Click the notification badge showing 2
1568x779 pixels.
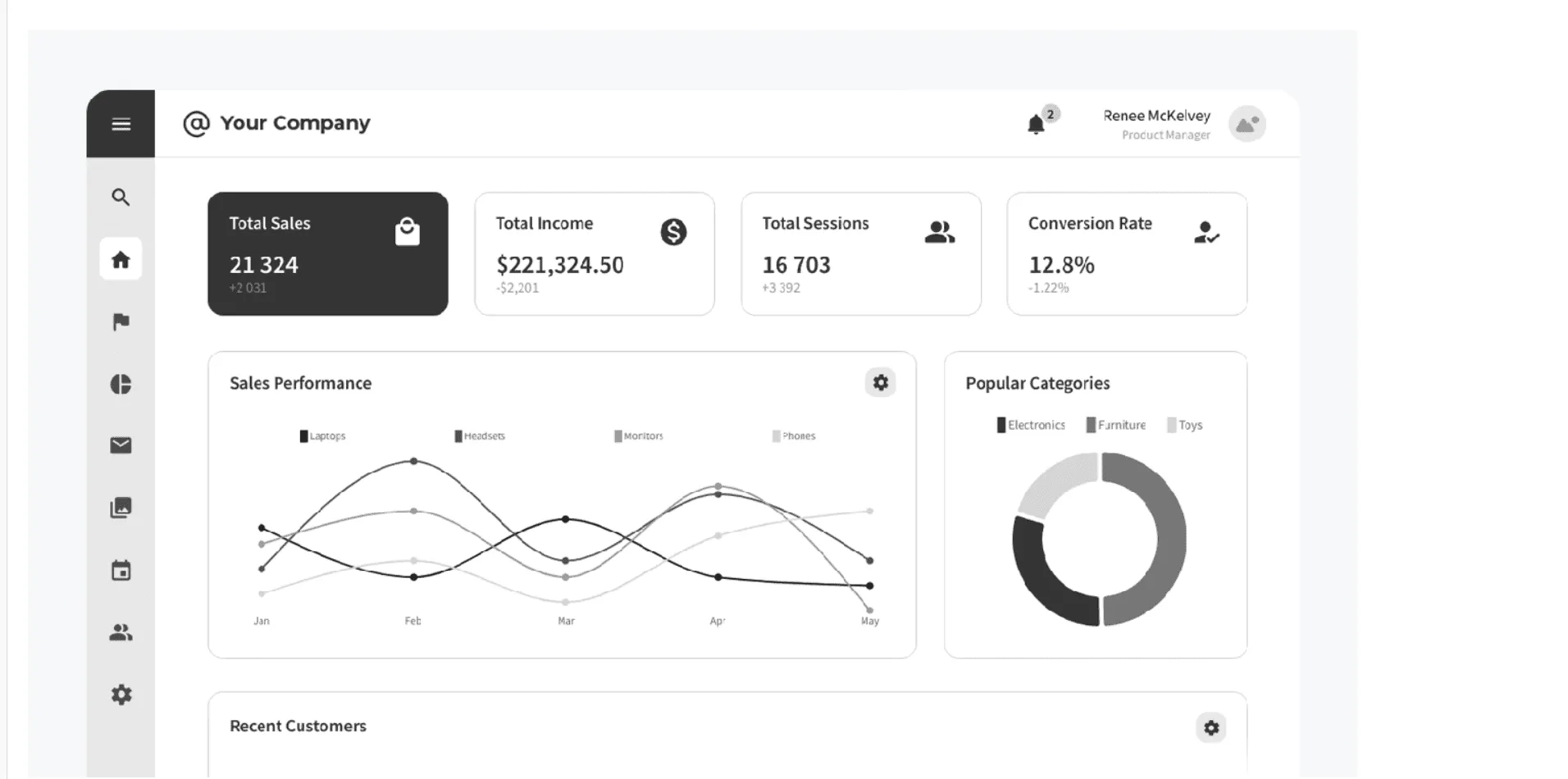tap(1051, 114)
